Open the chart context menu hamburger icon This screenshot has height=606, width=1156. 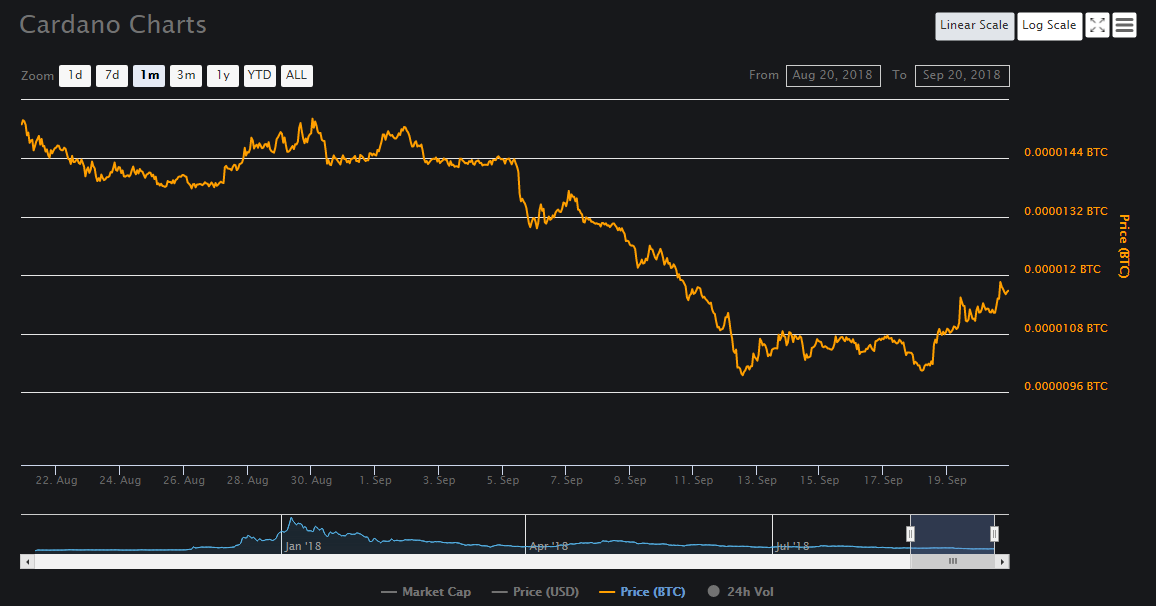tap(1124, 26)
